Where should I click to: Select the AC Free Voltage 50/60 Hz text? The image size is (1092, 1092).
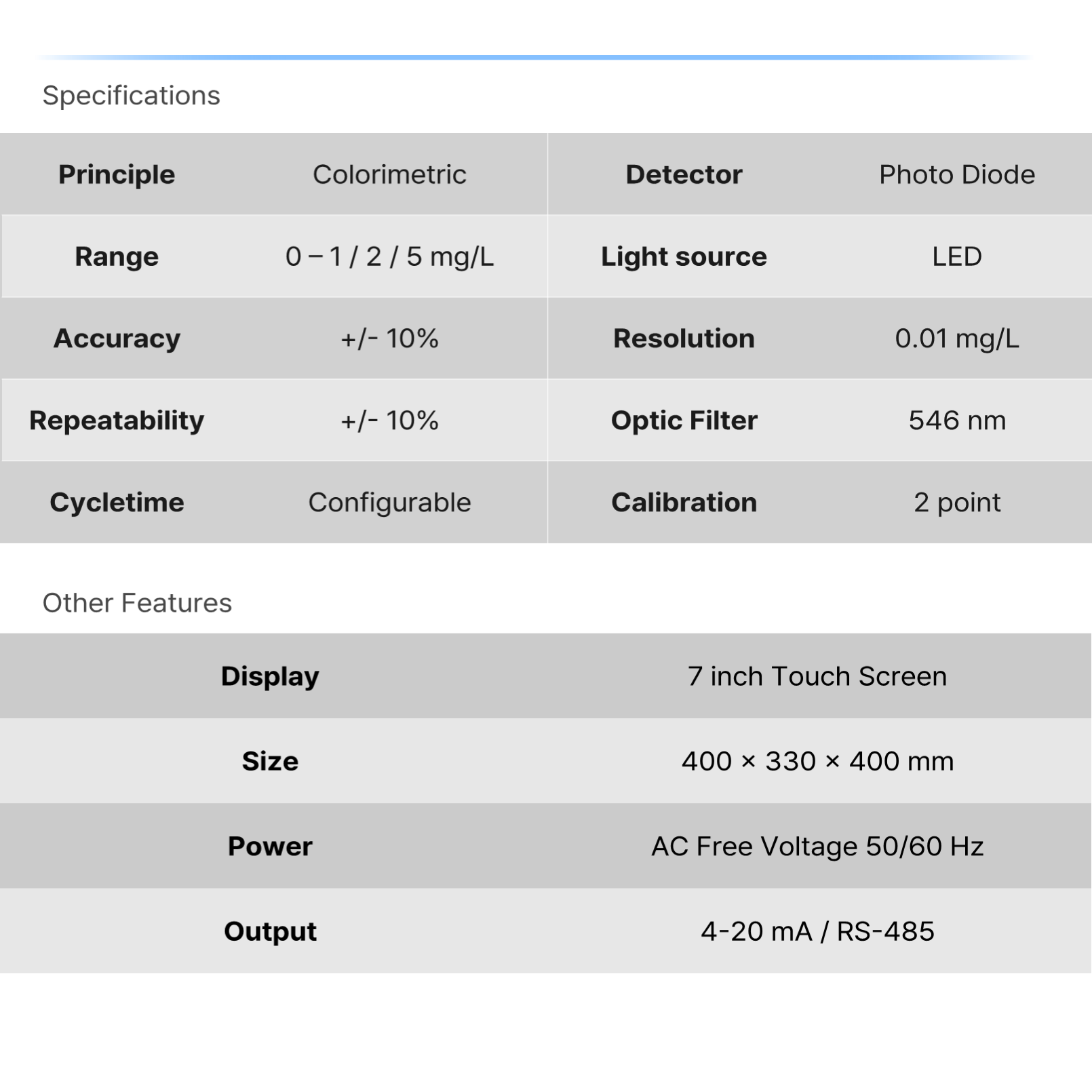click(x=817, y=846)
